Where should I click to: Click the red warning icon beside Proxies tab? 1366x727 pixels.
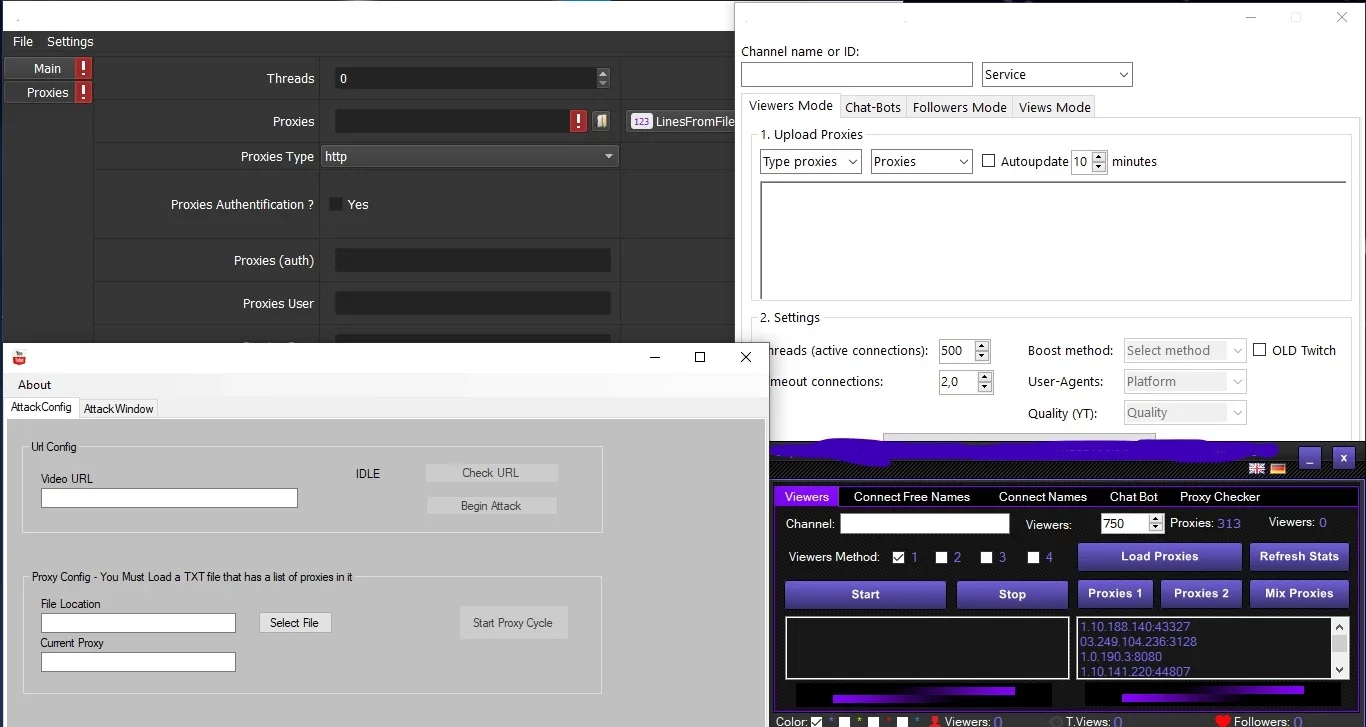tap(84, 92)
